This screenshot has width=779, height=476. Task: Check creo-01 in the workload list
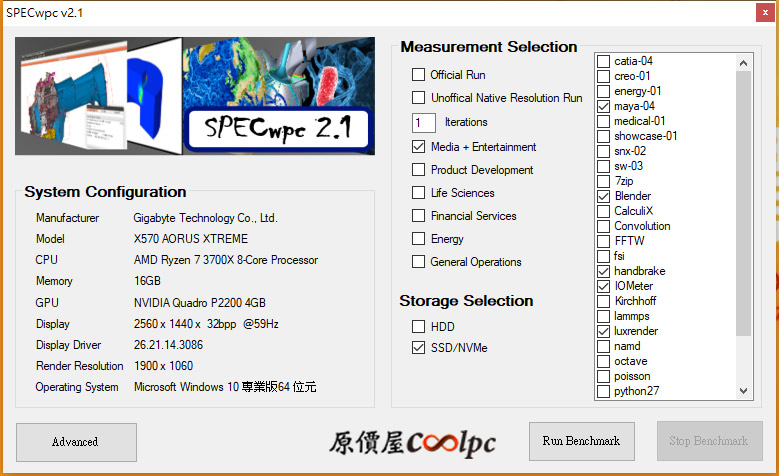coord(603,76)
